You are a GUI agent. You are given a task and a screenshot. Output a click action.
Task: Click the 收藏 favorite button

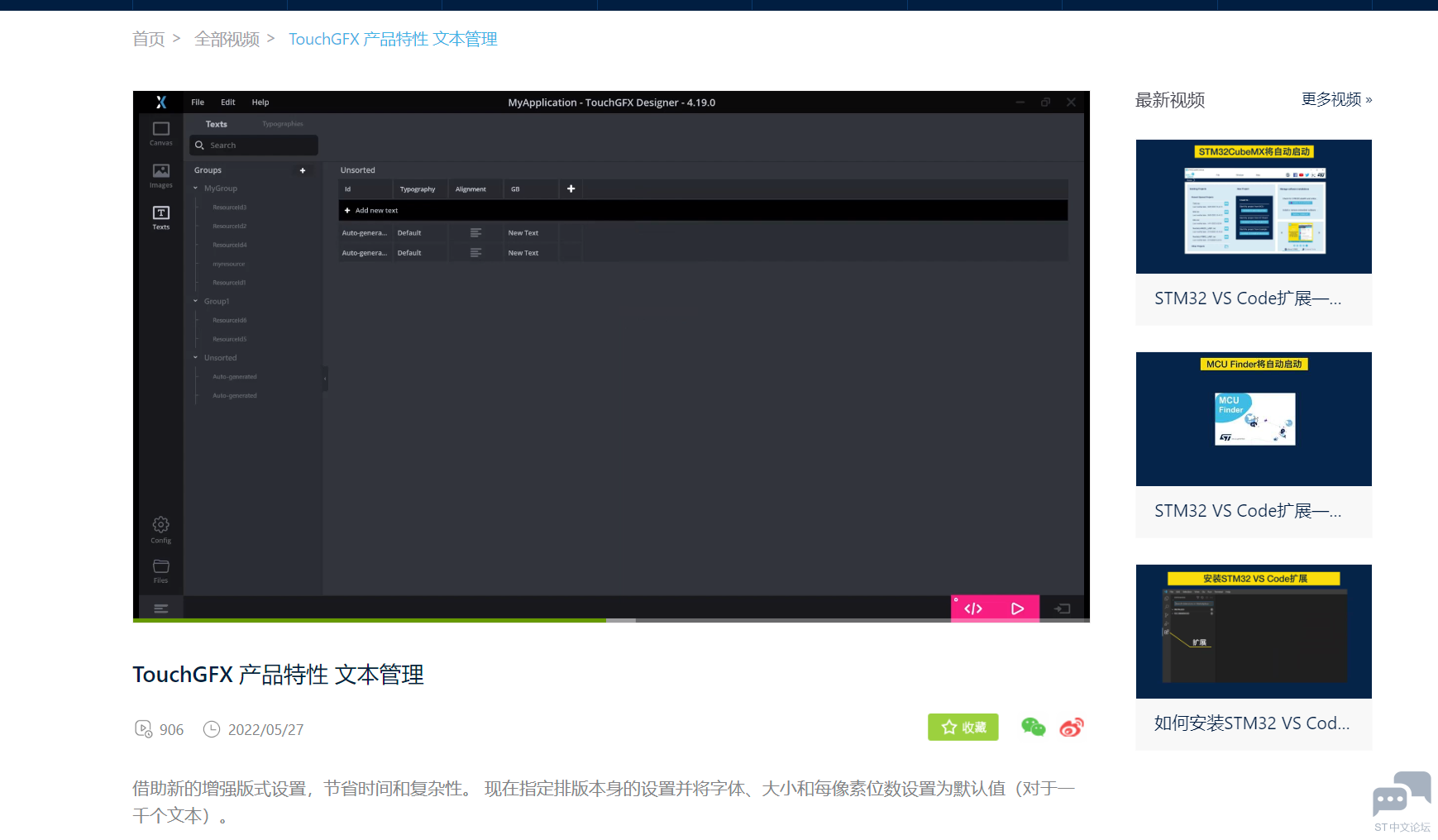point(963,728)
